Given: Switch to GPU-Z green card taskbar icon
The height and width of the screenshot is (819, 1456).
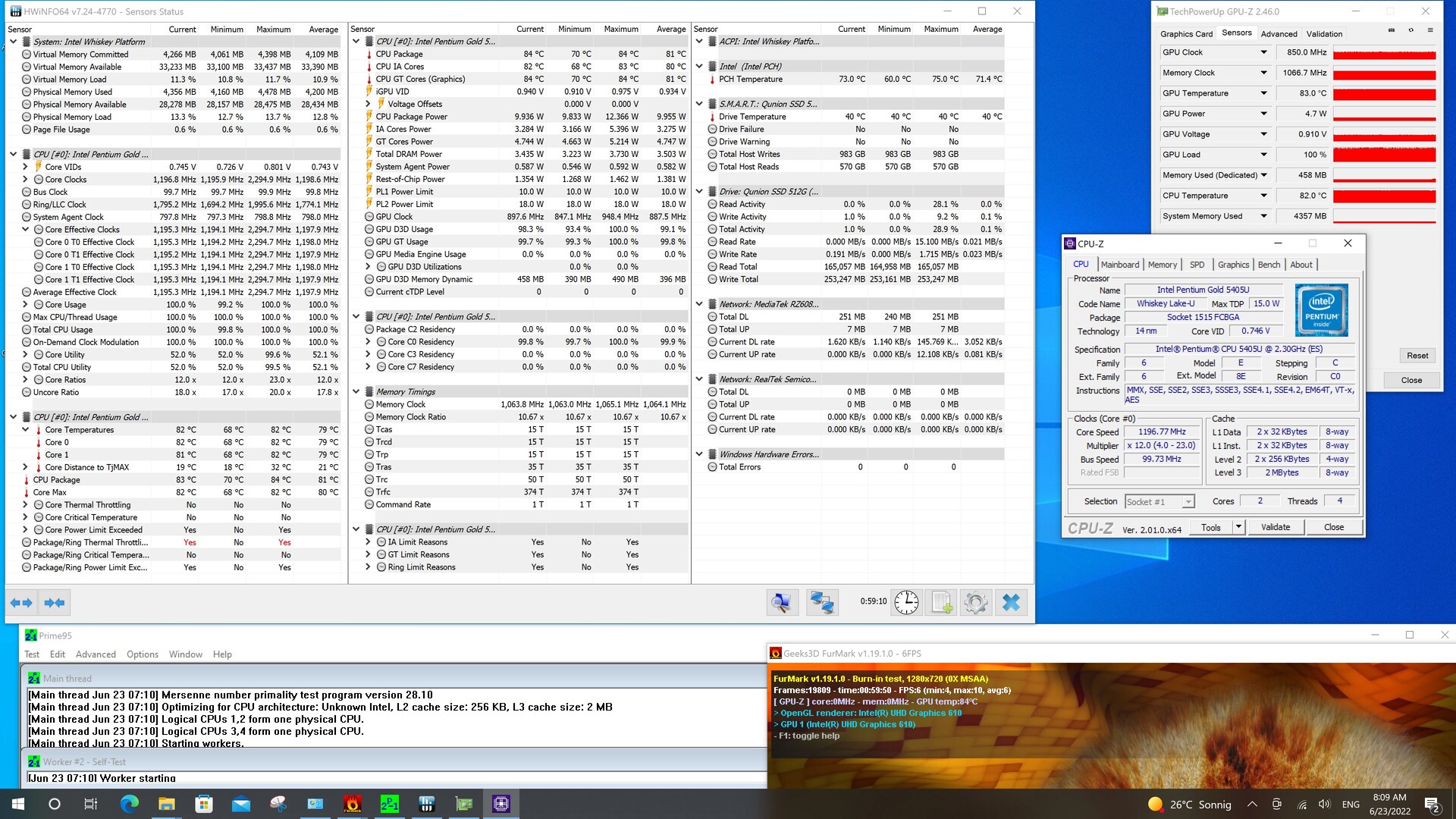Looking at the screenshot, I should coord(464,804).
